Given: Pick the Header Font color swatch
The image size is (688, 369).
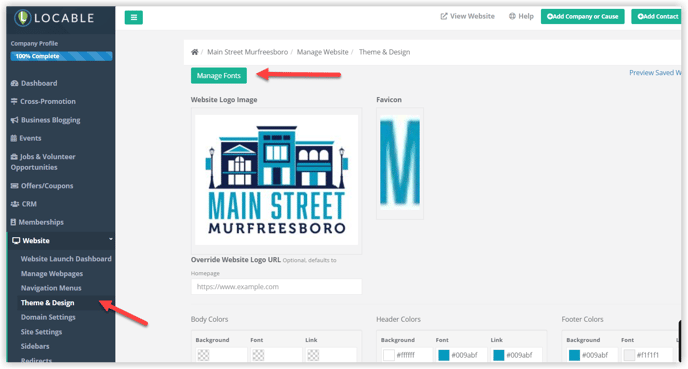Looking at the screenshot, I should click(444, 355).
